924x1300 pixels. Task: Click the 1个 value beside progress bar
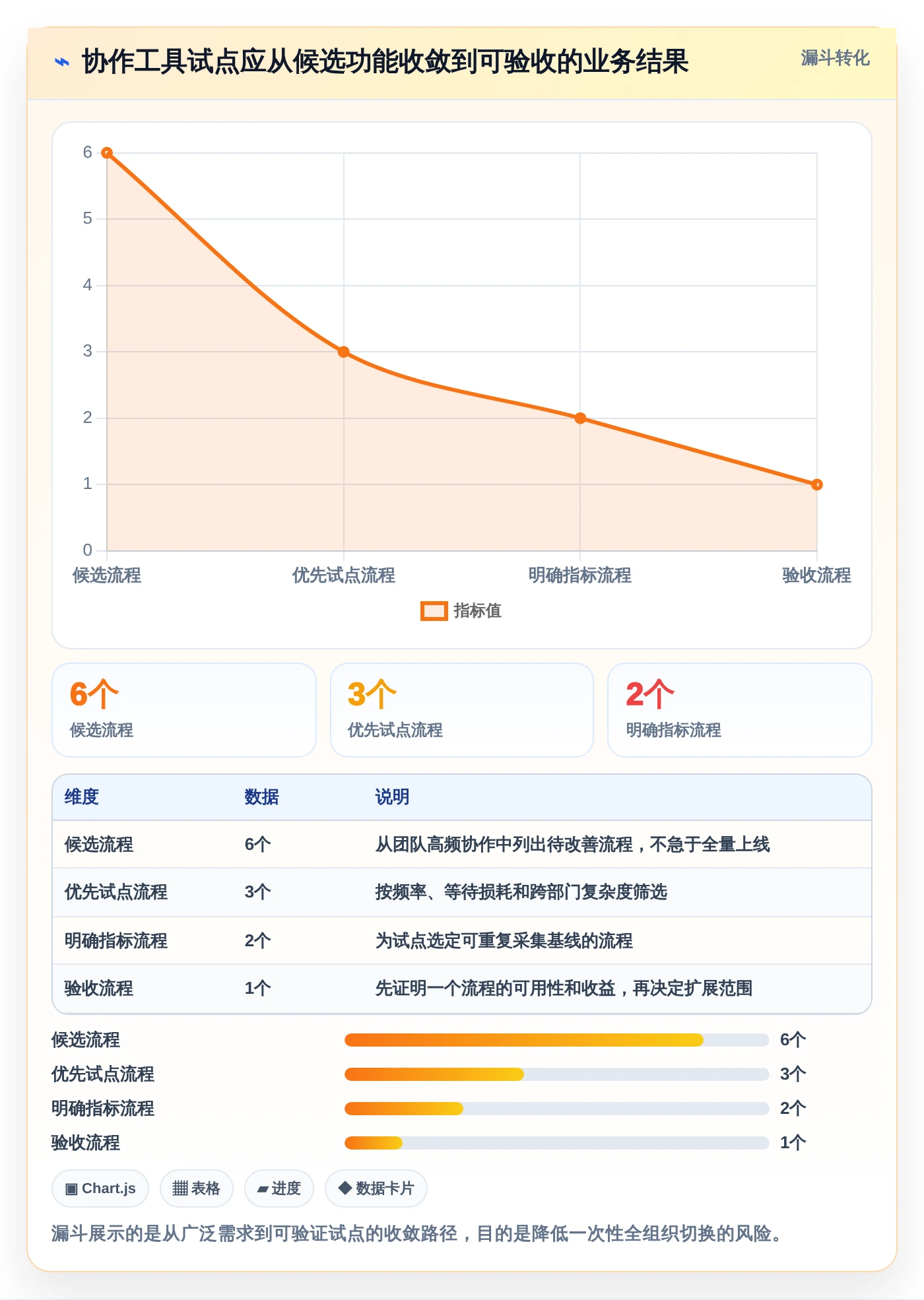(793, 1143)
